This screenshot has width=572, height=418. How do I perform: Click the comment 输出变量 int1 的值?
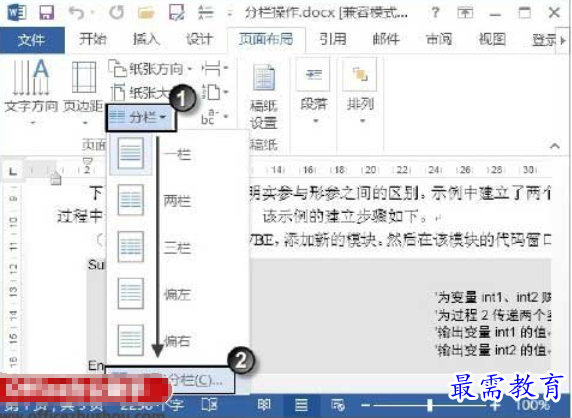point(491,333)
